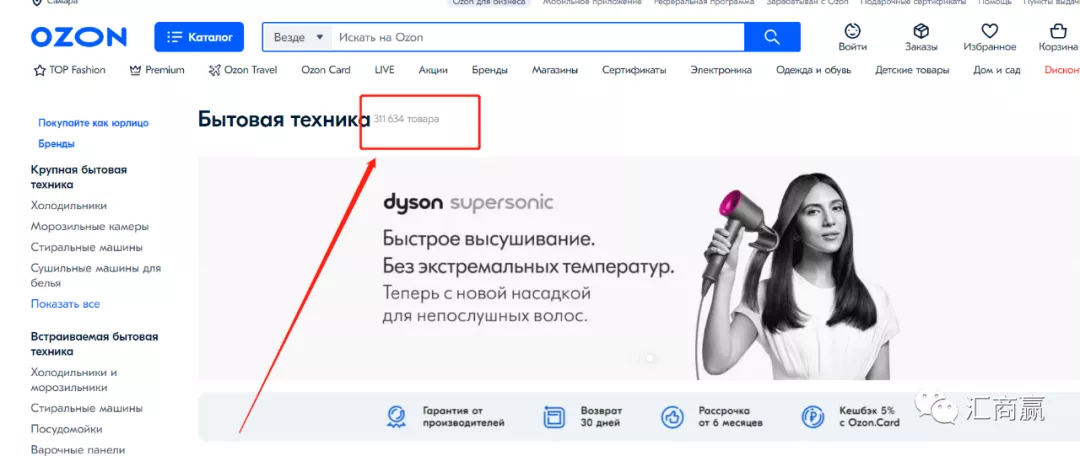
Task: Select the second banner carousel dot
Action: [650, 358]
